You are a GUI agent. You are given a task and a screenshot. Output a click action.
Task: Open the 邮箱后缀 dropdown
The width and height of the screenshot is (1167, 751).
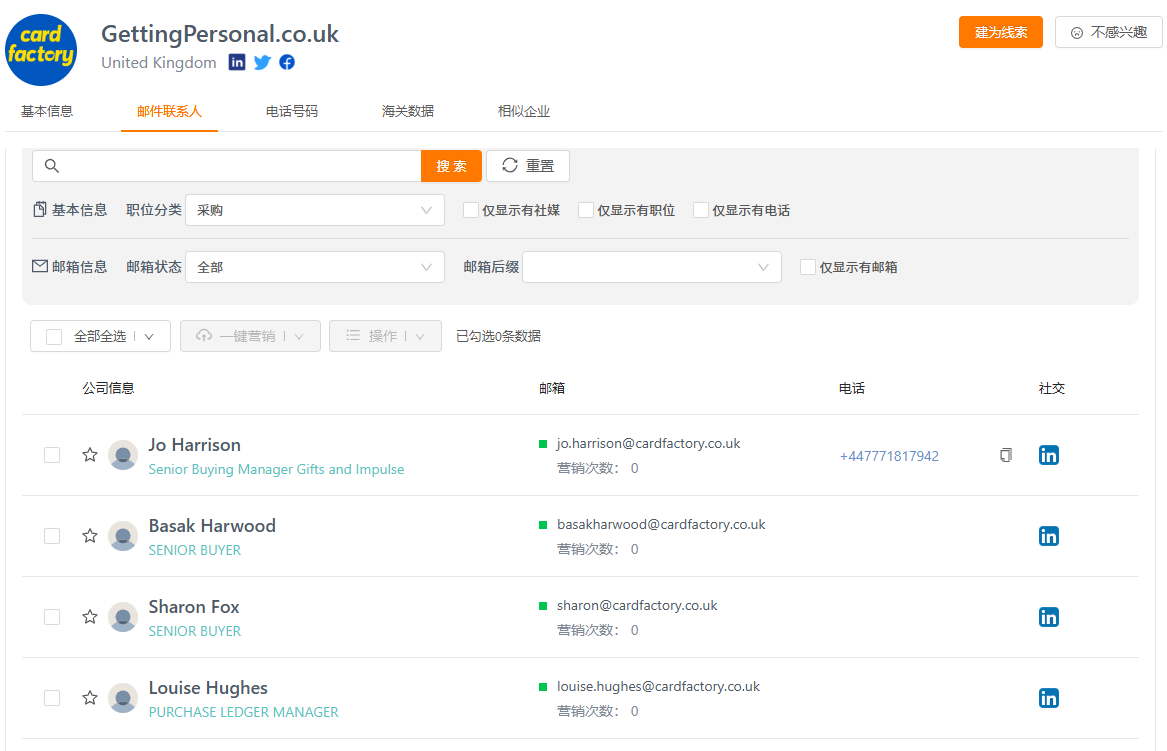(x=652, y=267)
